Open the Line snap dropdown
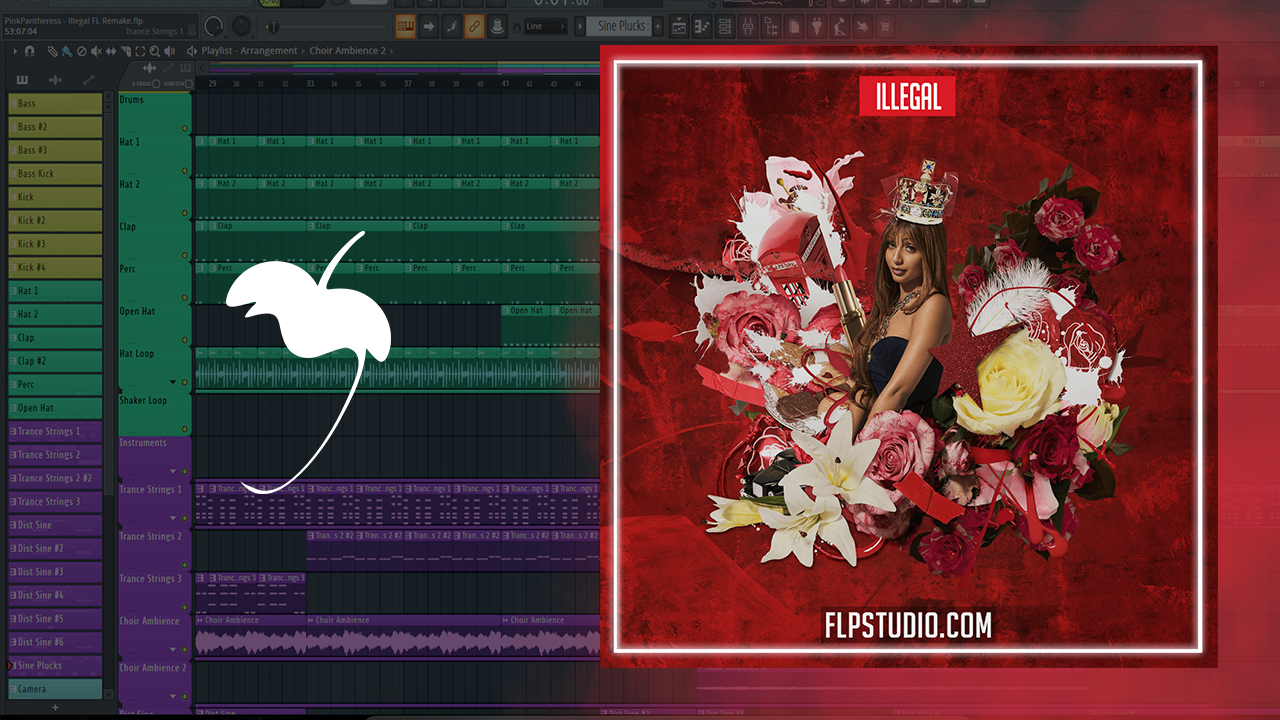 coord(546,26)
